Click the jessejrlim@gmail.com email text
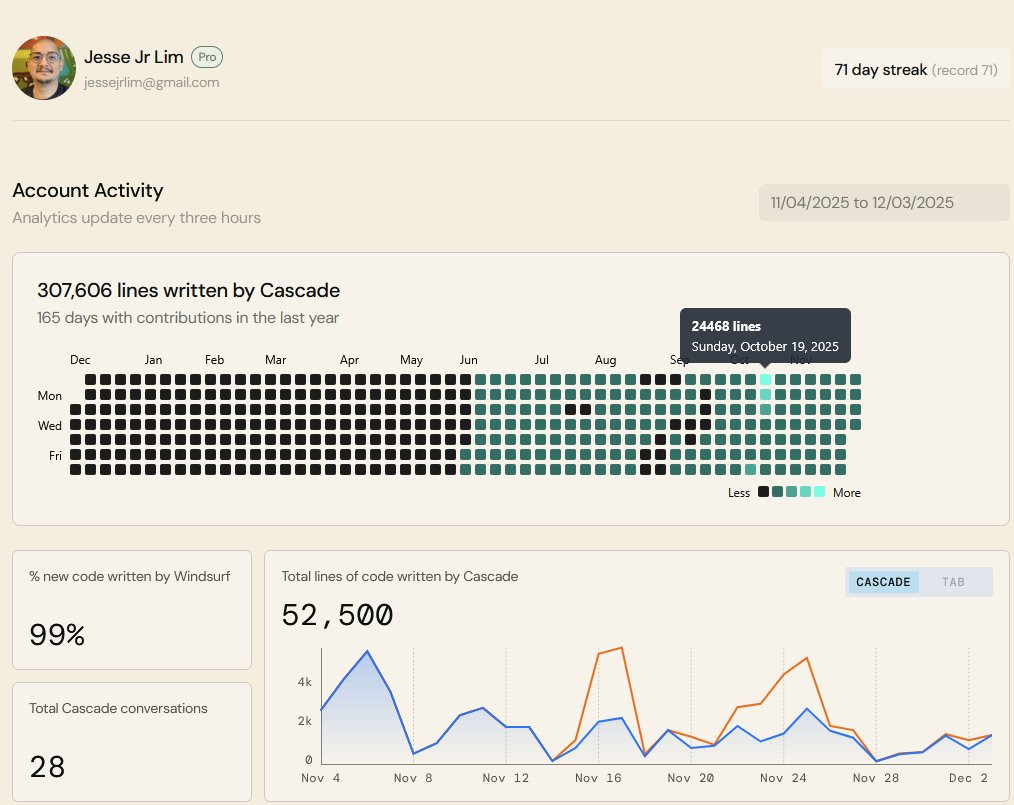 pos(151,82)
